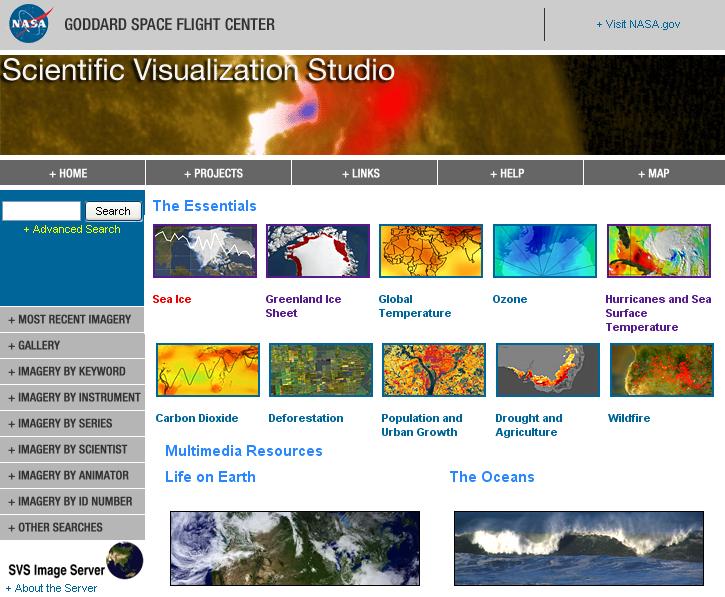This screenshot has height=597, width=725.
Task: Click The Essentials heading
Action: [204, 206]
